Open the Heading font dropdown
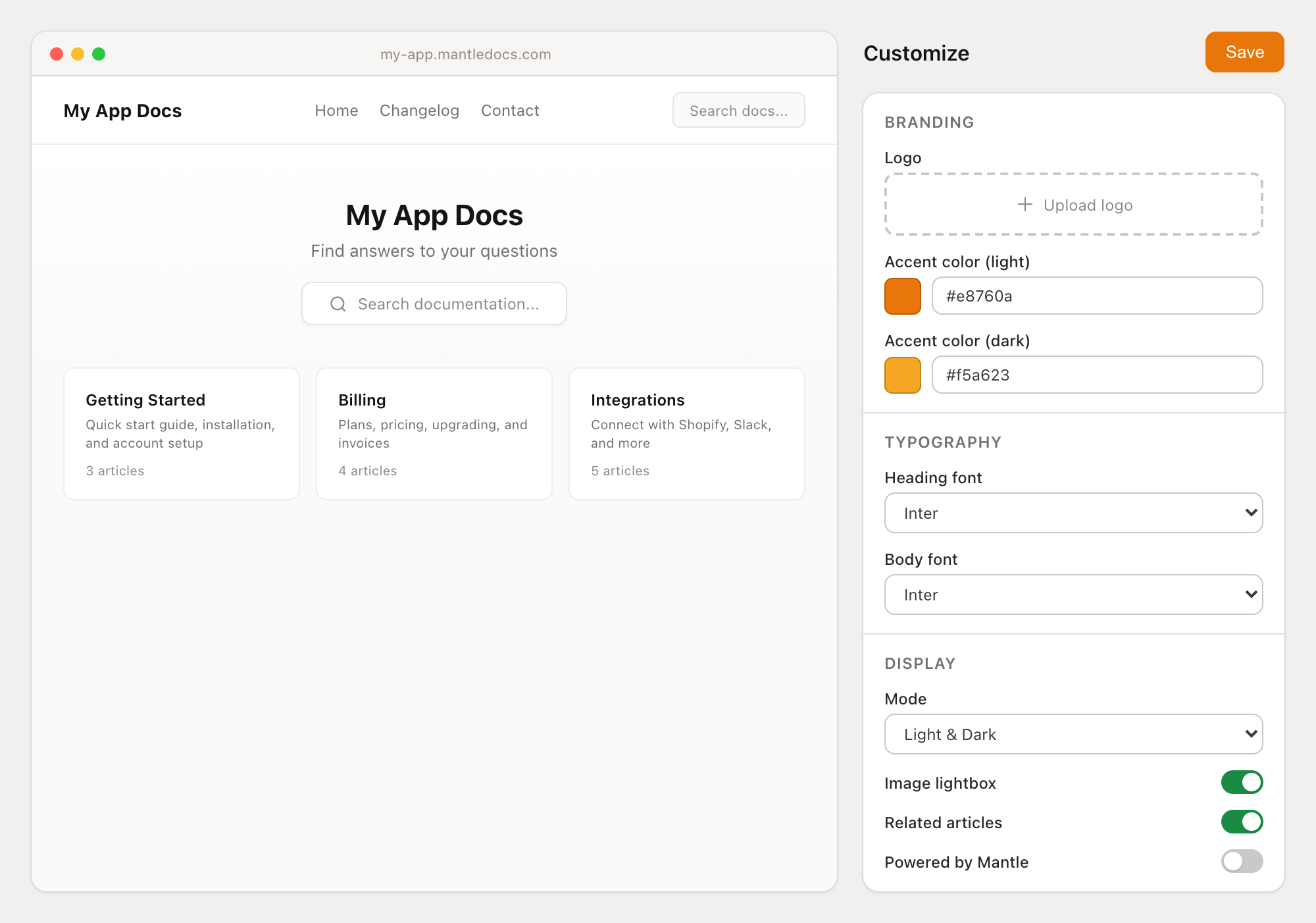This screenshot has width=1316, height=923. coord(1073,513)
